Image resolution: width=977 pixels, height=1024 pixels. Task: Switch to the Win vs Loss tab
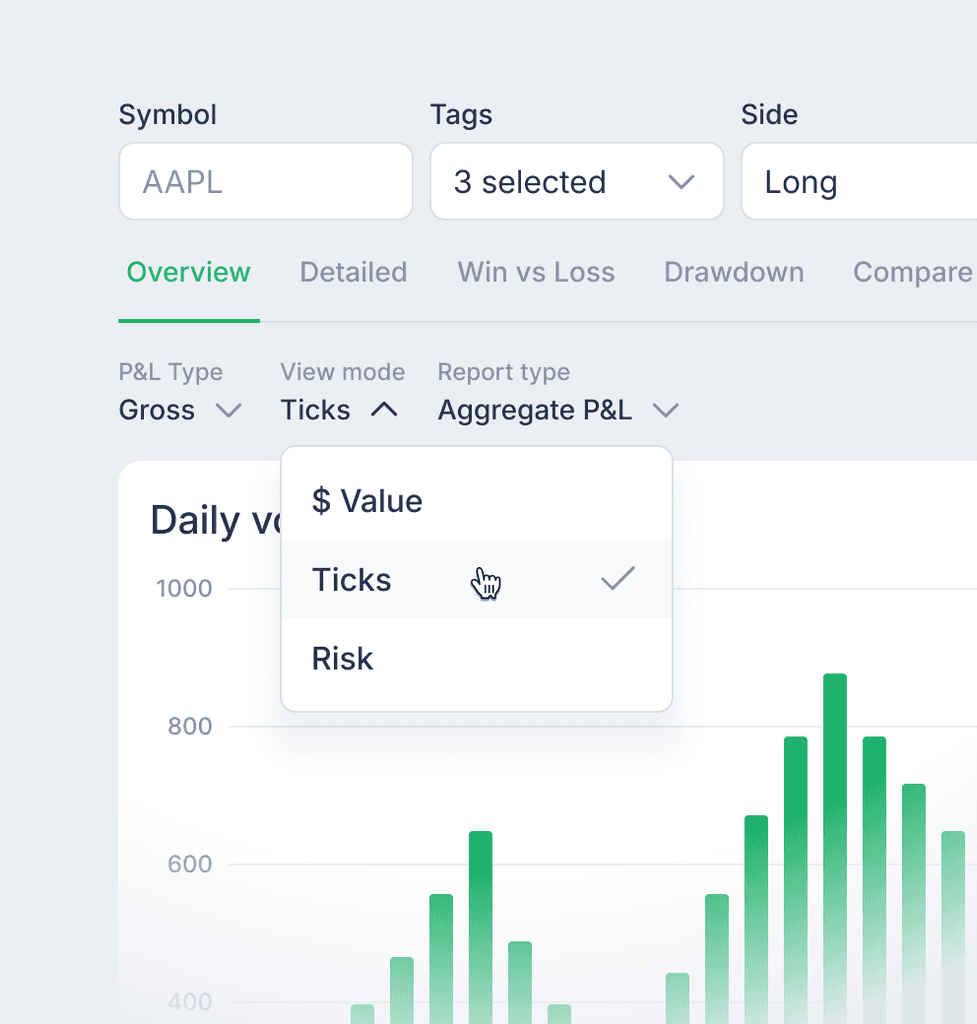tap(536, 272)
